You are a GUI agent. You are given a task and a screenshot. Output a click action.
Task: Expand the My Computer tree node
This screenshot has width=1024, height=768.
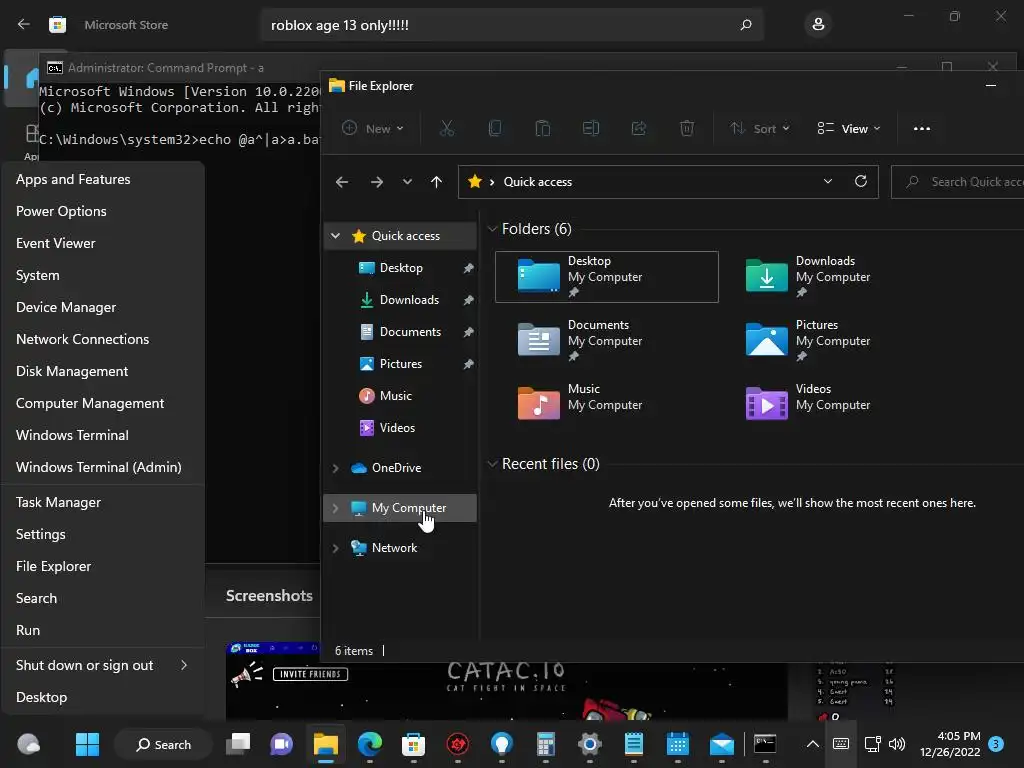pos(336,508)
